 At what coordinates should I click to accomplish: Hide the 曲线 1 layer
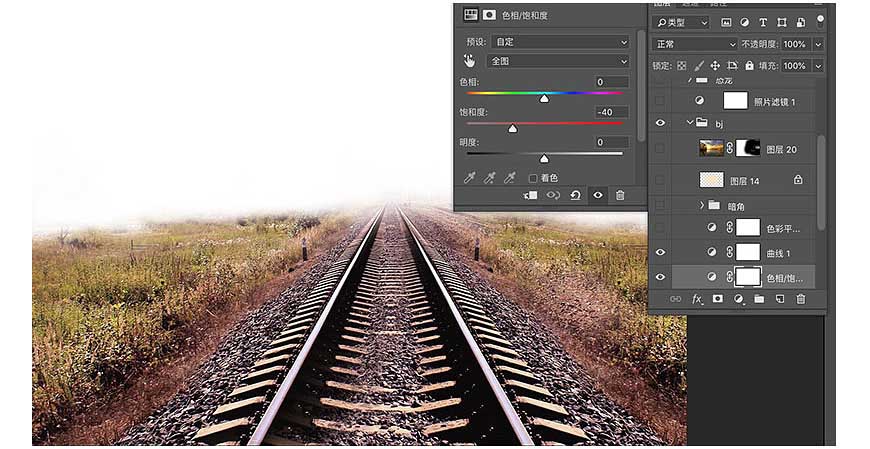[x=660, y=253]
